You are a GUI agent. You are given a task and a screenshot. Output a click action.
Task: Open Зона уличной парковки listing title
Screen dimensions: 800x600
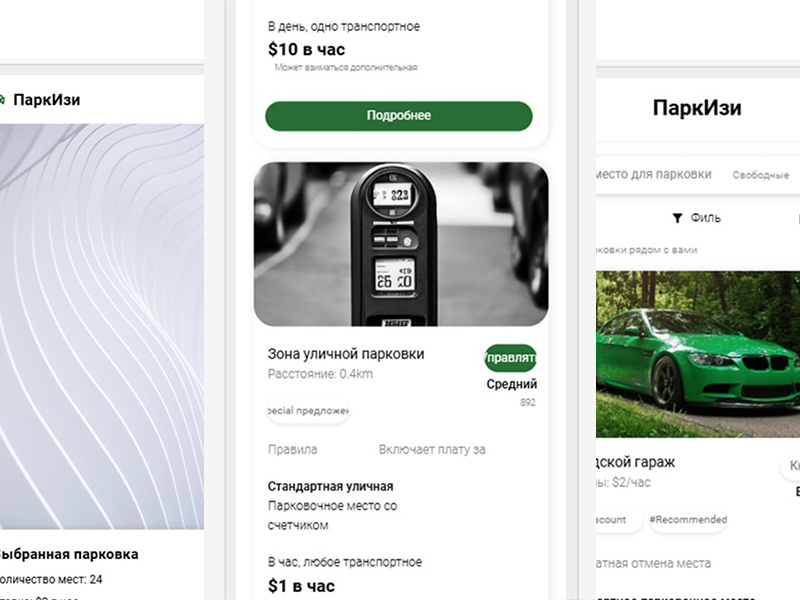click(346, 354)
